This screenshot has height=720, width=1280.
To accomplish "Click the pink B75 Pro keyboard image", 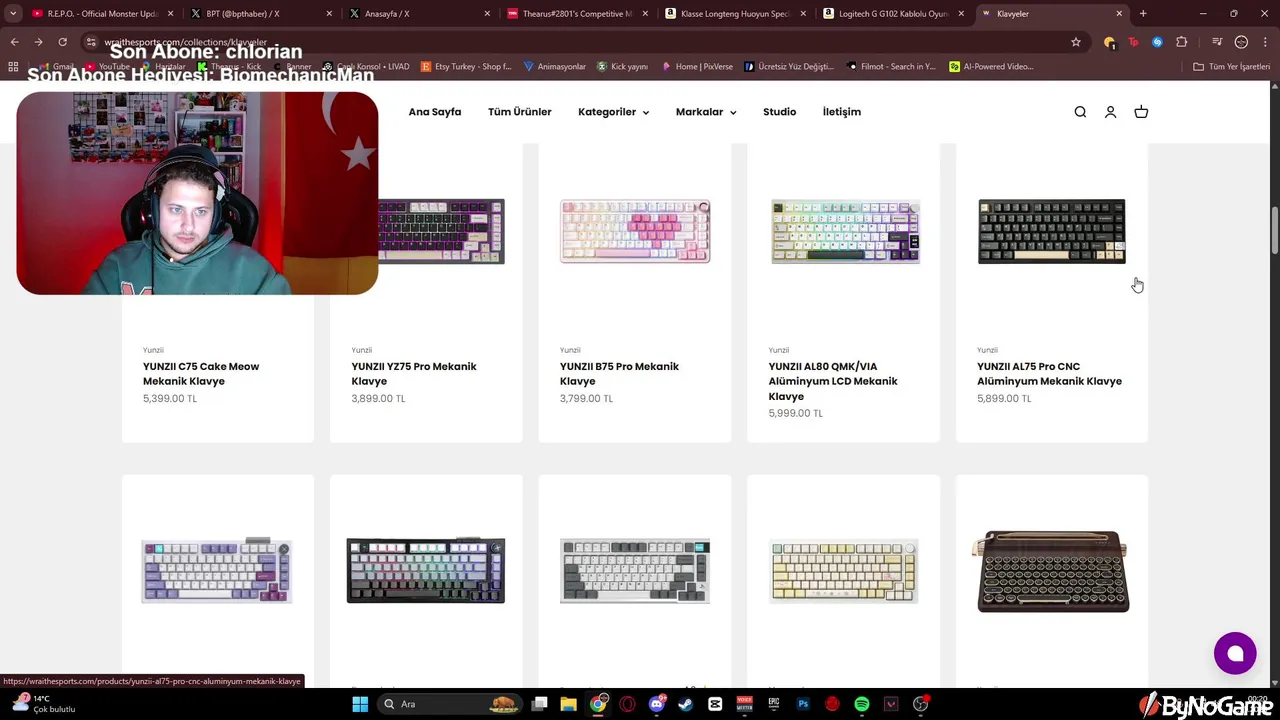I will coord(635,232).
